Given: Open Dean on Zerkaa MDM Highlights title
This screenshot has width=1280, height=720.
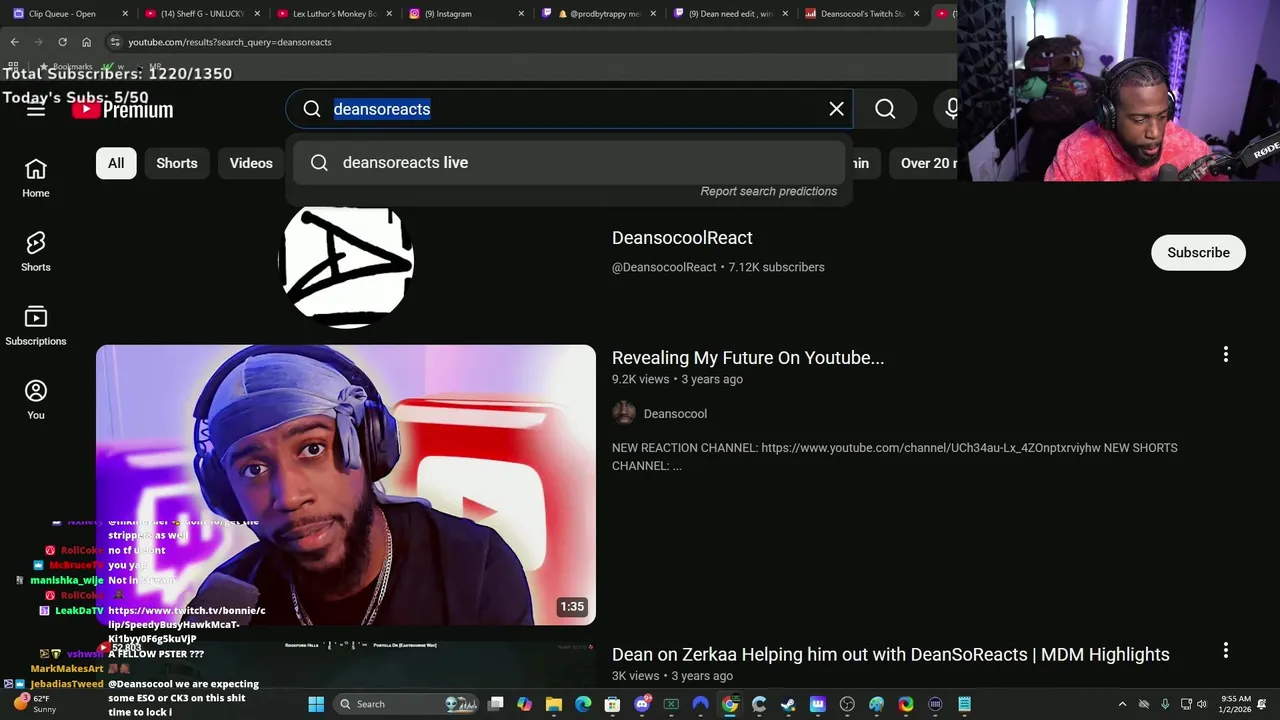Looking at the screenshot, I should tap(890, 655).
